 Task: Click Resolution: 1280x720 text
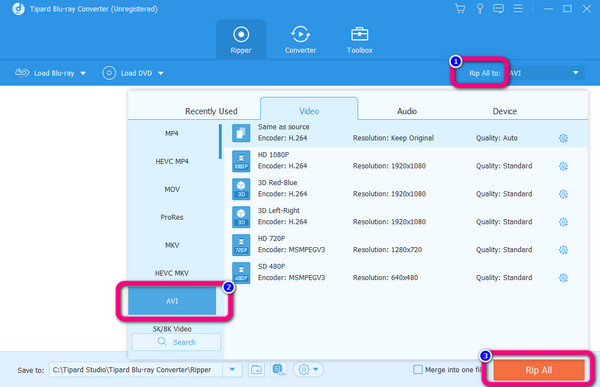(x=387, y=250)
